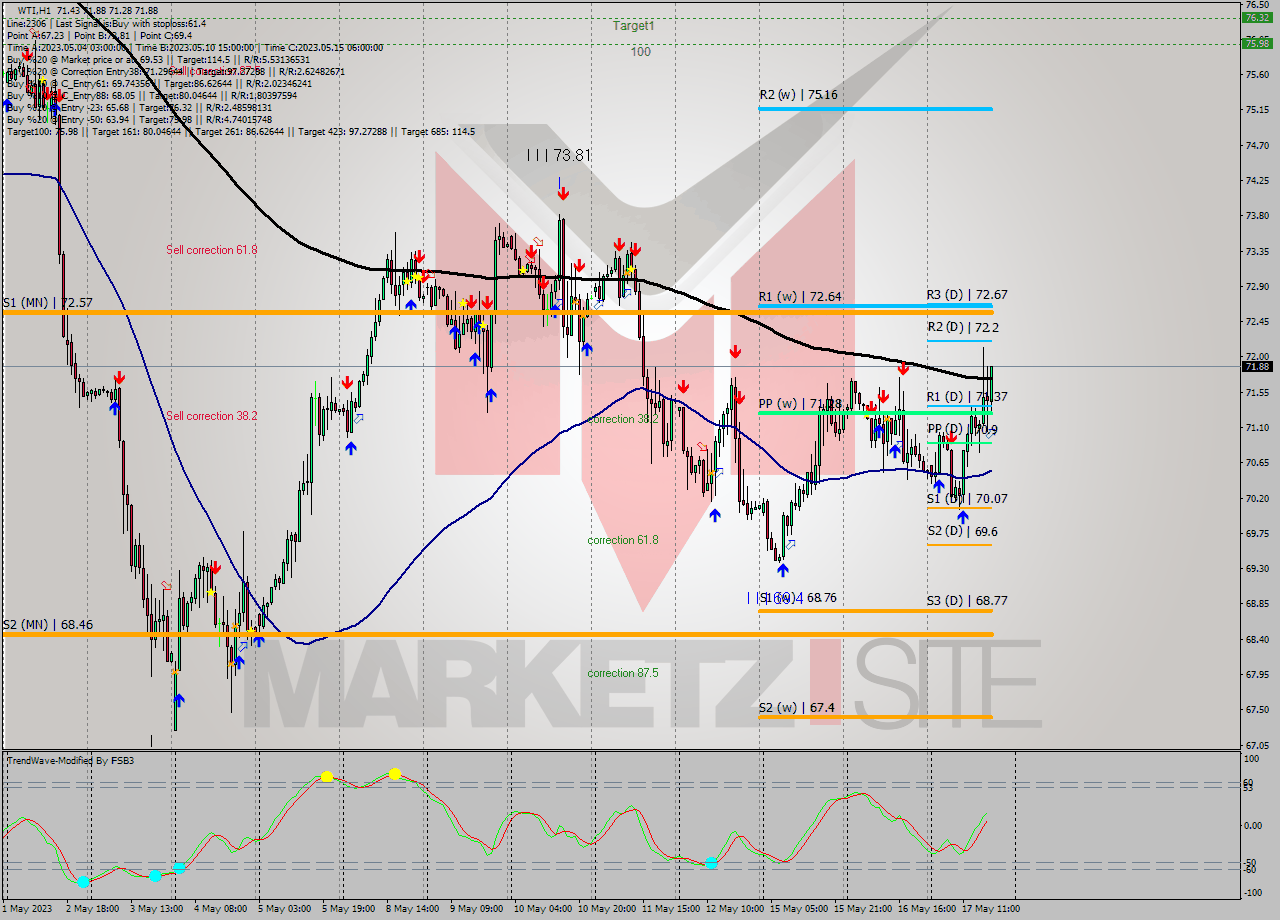Image resolution: width=1280 pixels, height=920 pixels.
Task: Select the Sell correction 61.8 text
Action: click(212, 250)
